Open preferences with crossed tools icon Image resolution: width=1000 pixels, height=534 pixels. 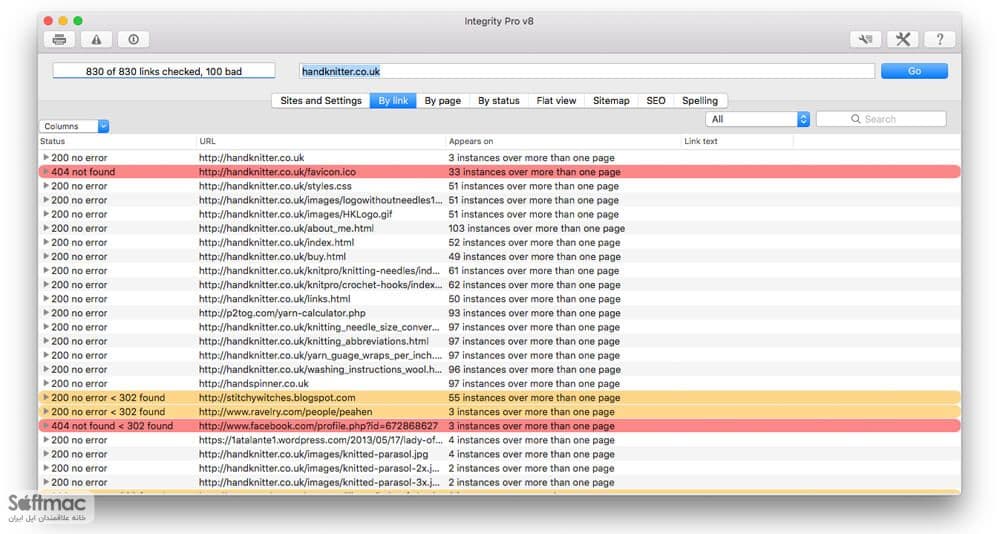click(902, 40)
